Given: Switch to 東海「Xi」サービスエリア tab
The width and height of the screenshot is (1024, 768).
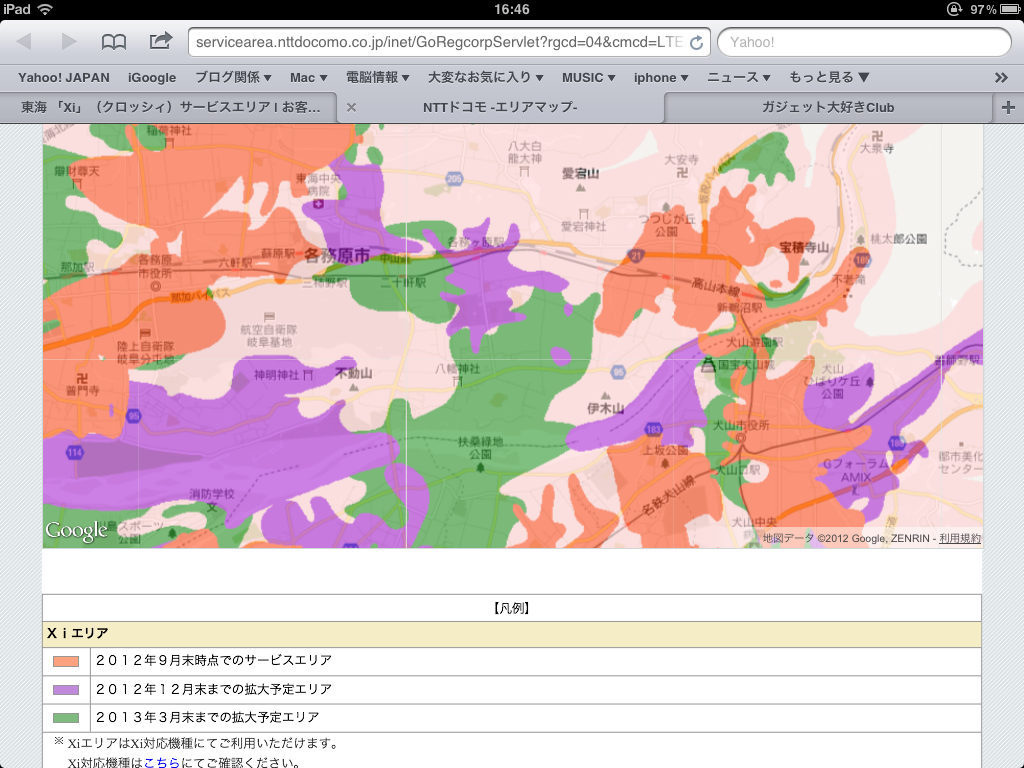Looking at the screenshot, I should (x=169, y=107).
